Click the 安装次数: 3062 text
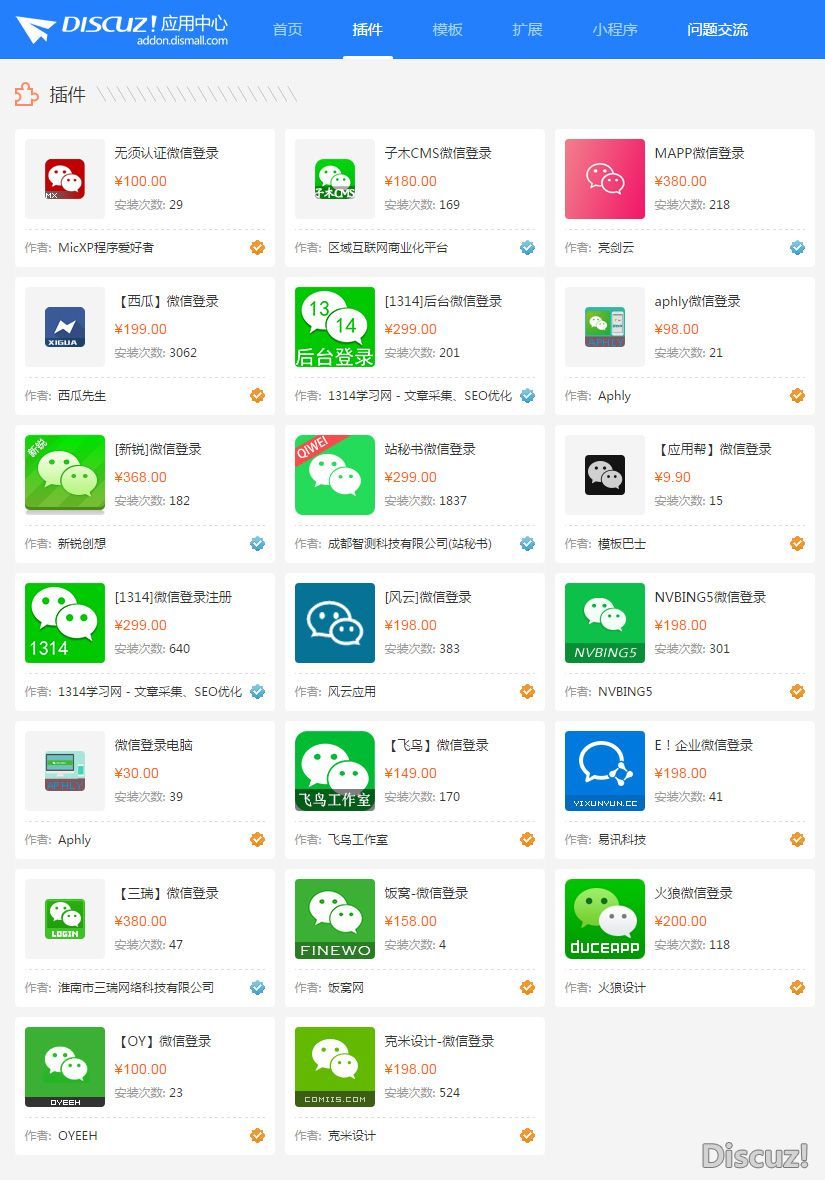825x1180 pixels. pos(156,353)
